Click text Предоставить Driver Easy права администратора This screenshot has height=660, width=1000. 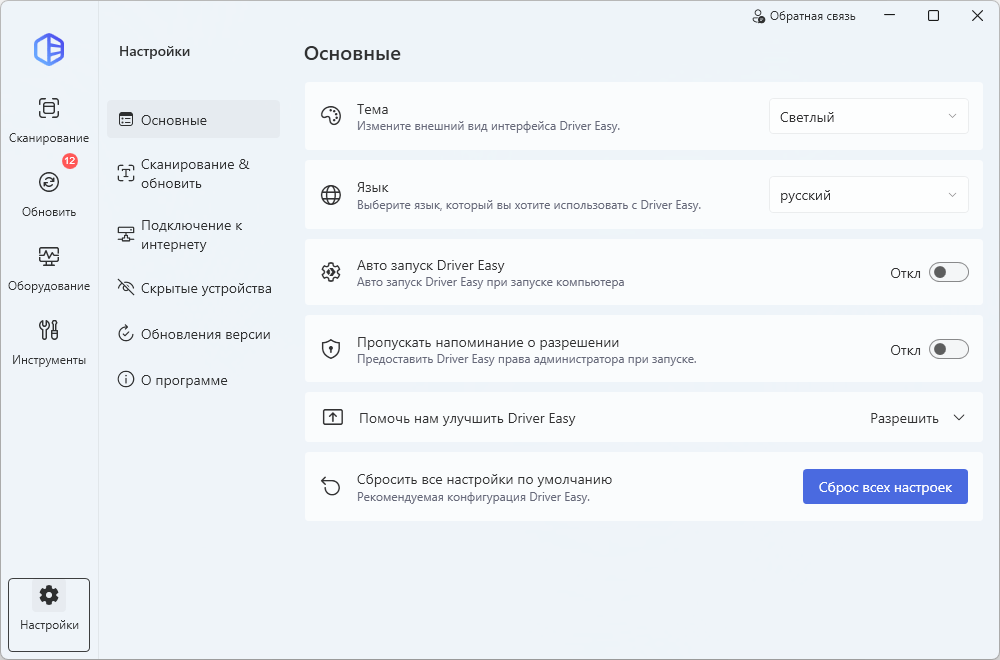[x=526, y=359]
